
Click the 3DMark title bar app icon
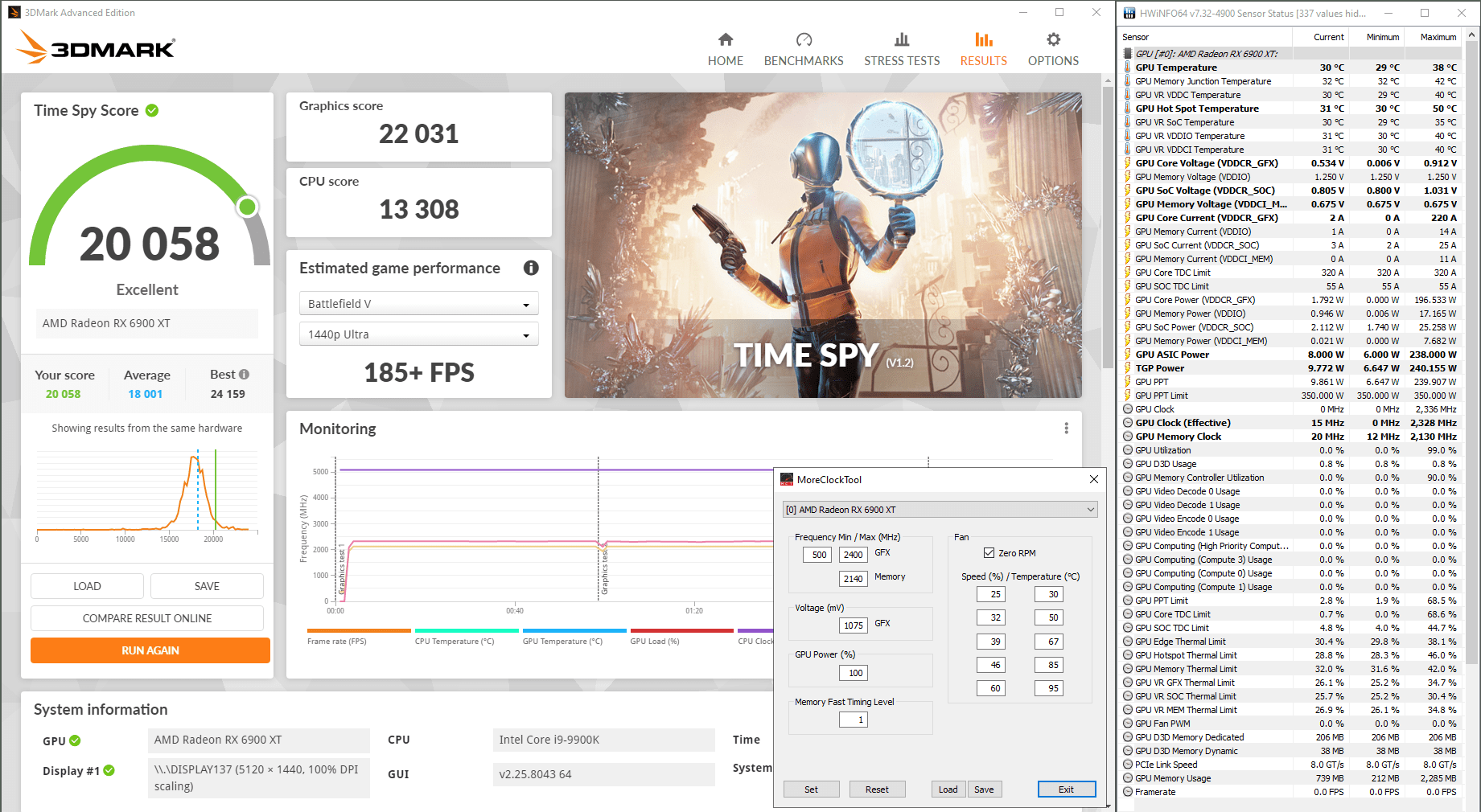coord(14,12)
